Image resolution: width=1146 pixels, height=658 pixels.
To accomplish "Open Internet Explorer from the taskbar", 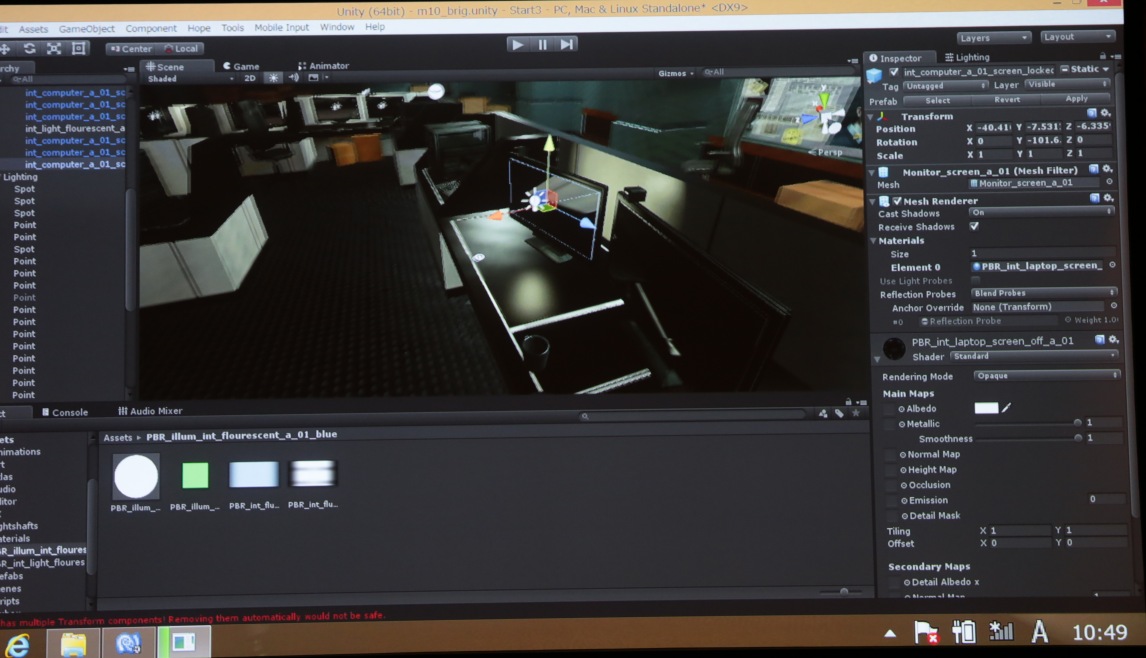I will click(x=17, y=643).
